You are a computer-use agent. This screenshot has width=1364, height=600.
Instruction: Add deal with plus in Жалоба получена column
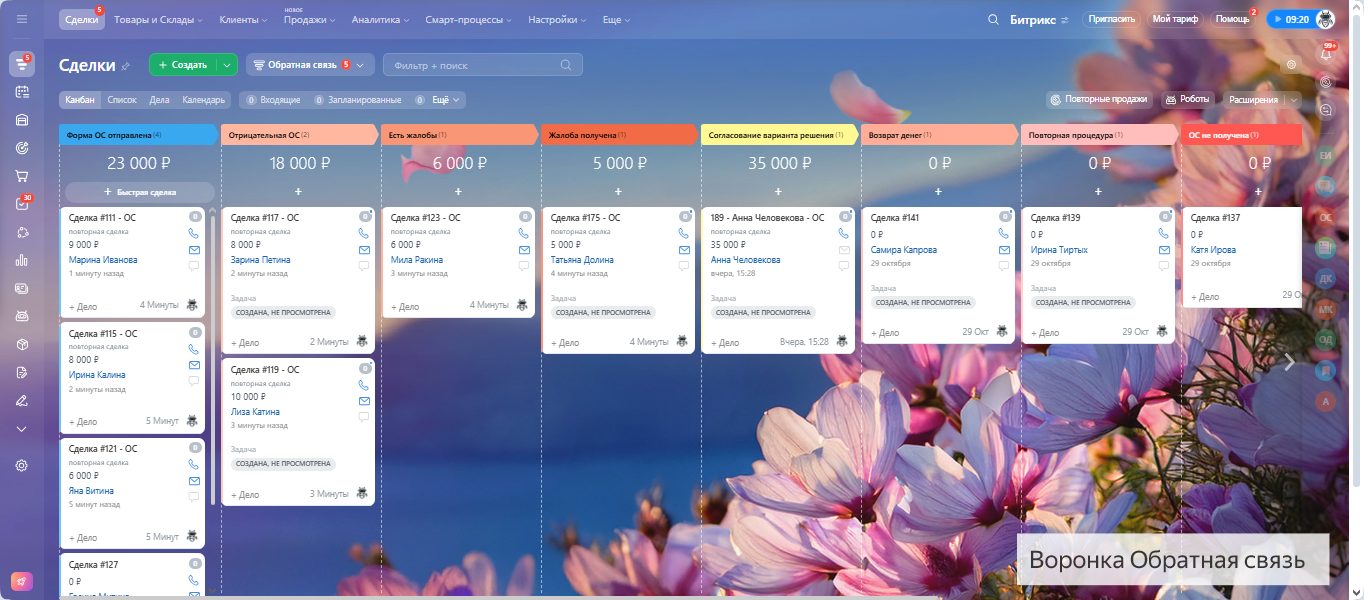click(618, 191)
